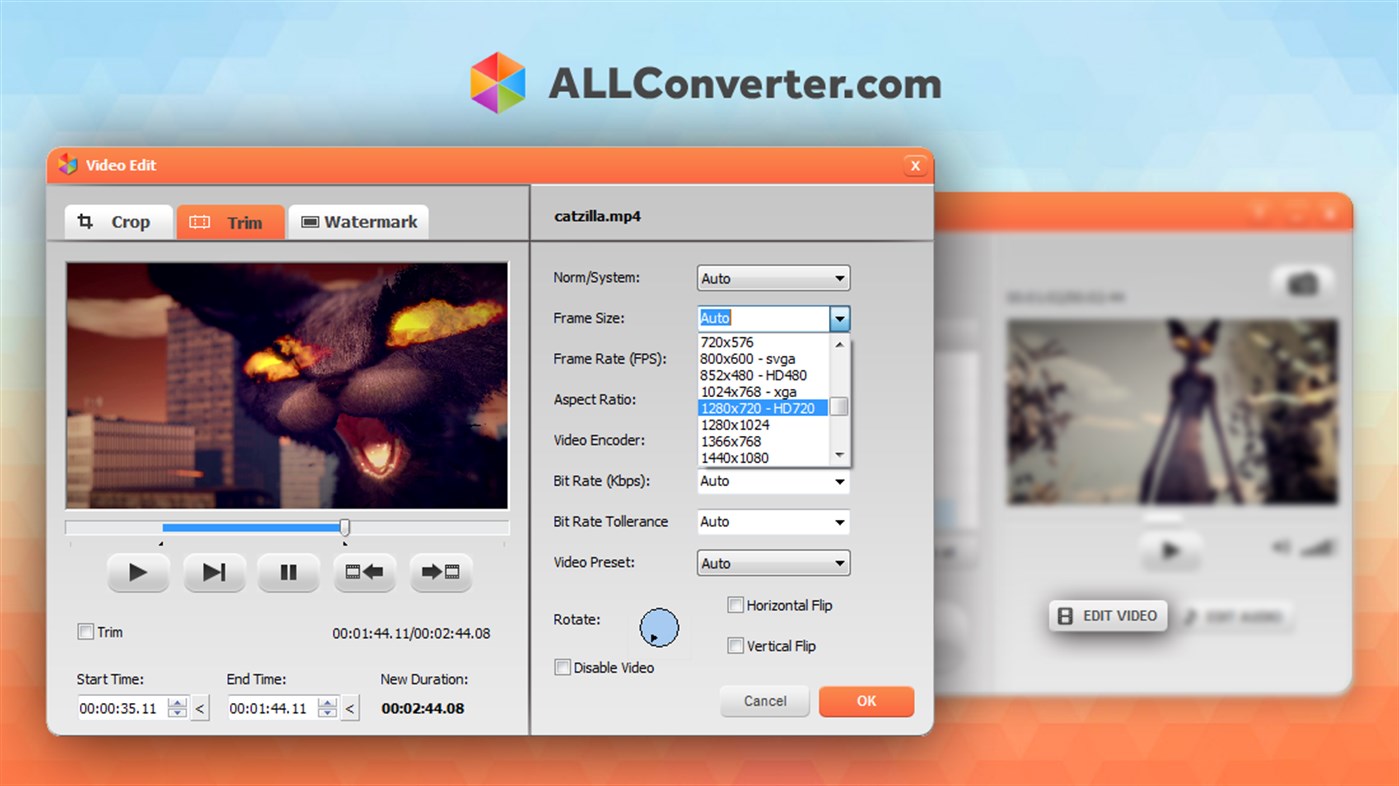Turn the Rotate dial control
Viewport: 1399px width, 786px height.
[660, 627]
